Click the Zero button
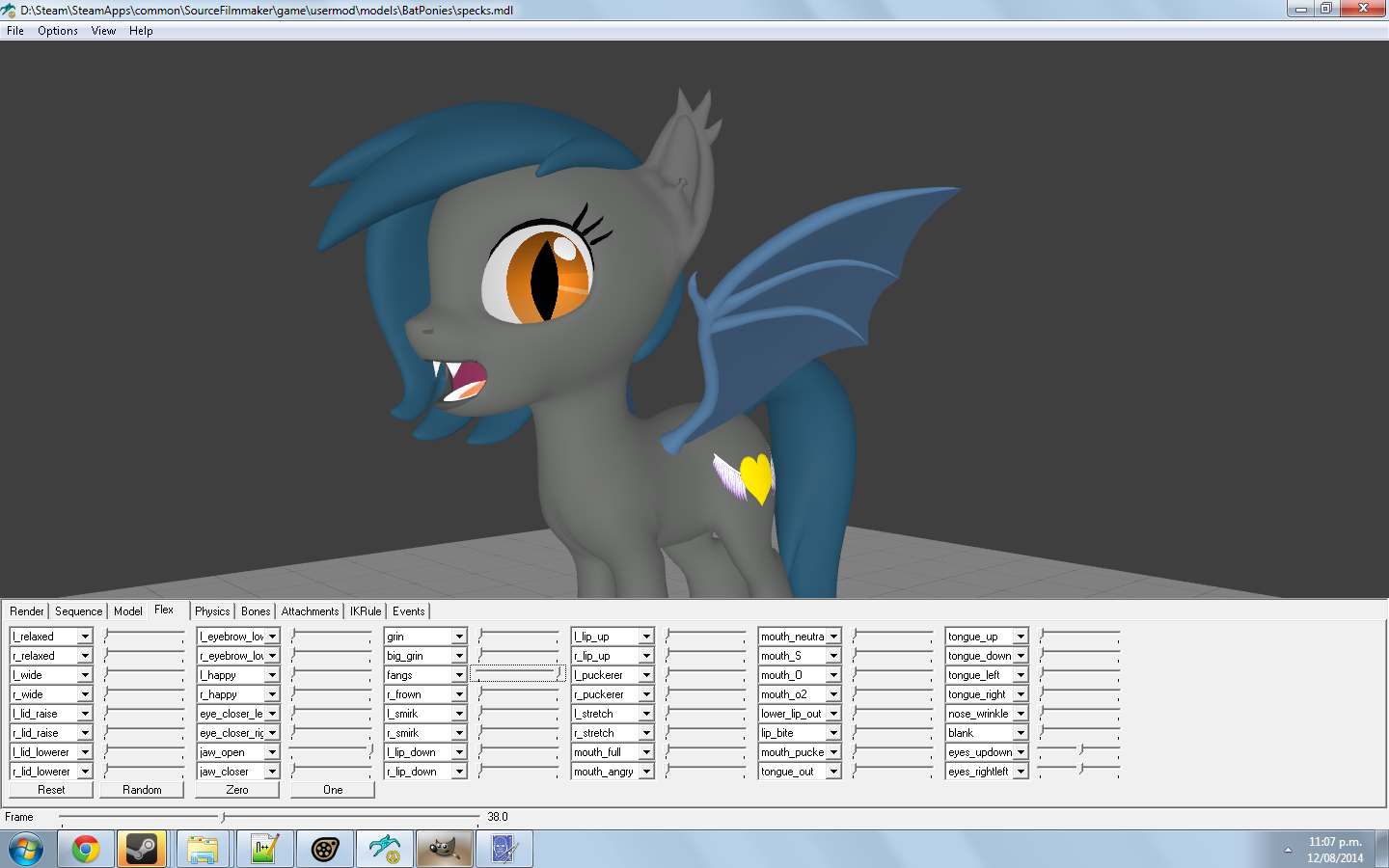Screen dimensions: 1389x868 click(x=237, y=790)
